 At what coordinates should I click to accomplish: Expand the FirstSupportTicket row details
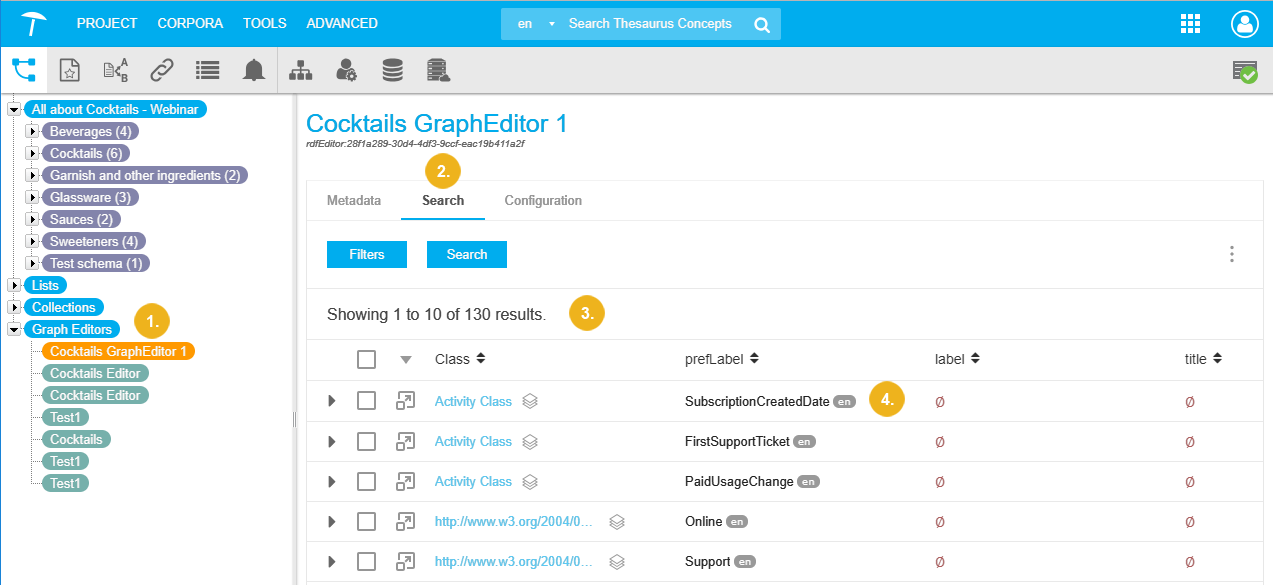332,442
